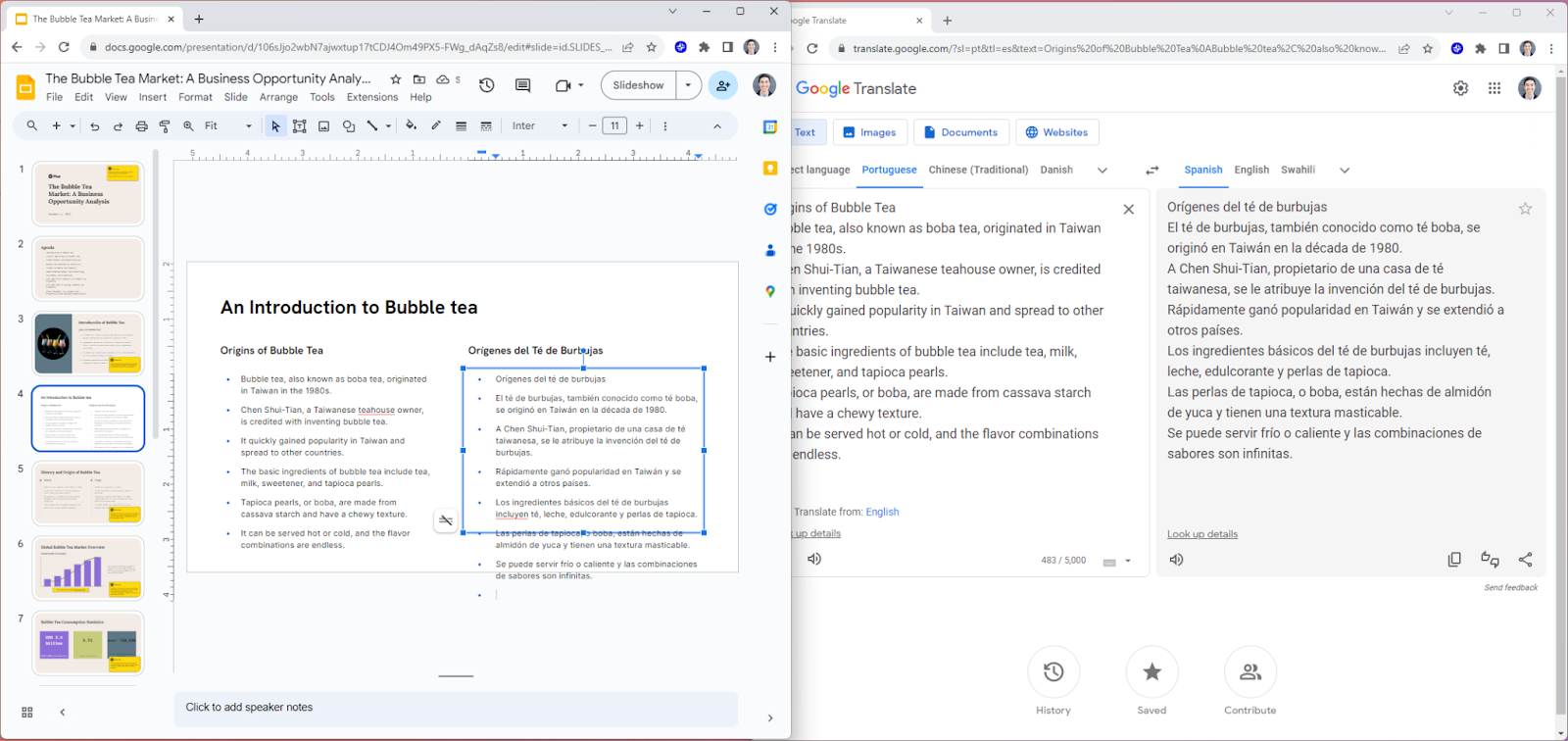Save translation with the star icon

1525,209
